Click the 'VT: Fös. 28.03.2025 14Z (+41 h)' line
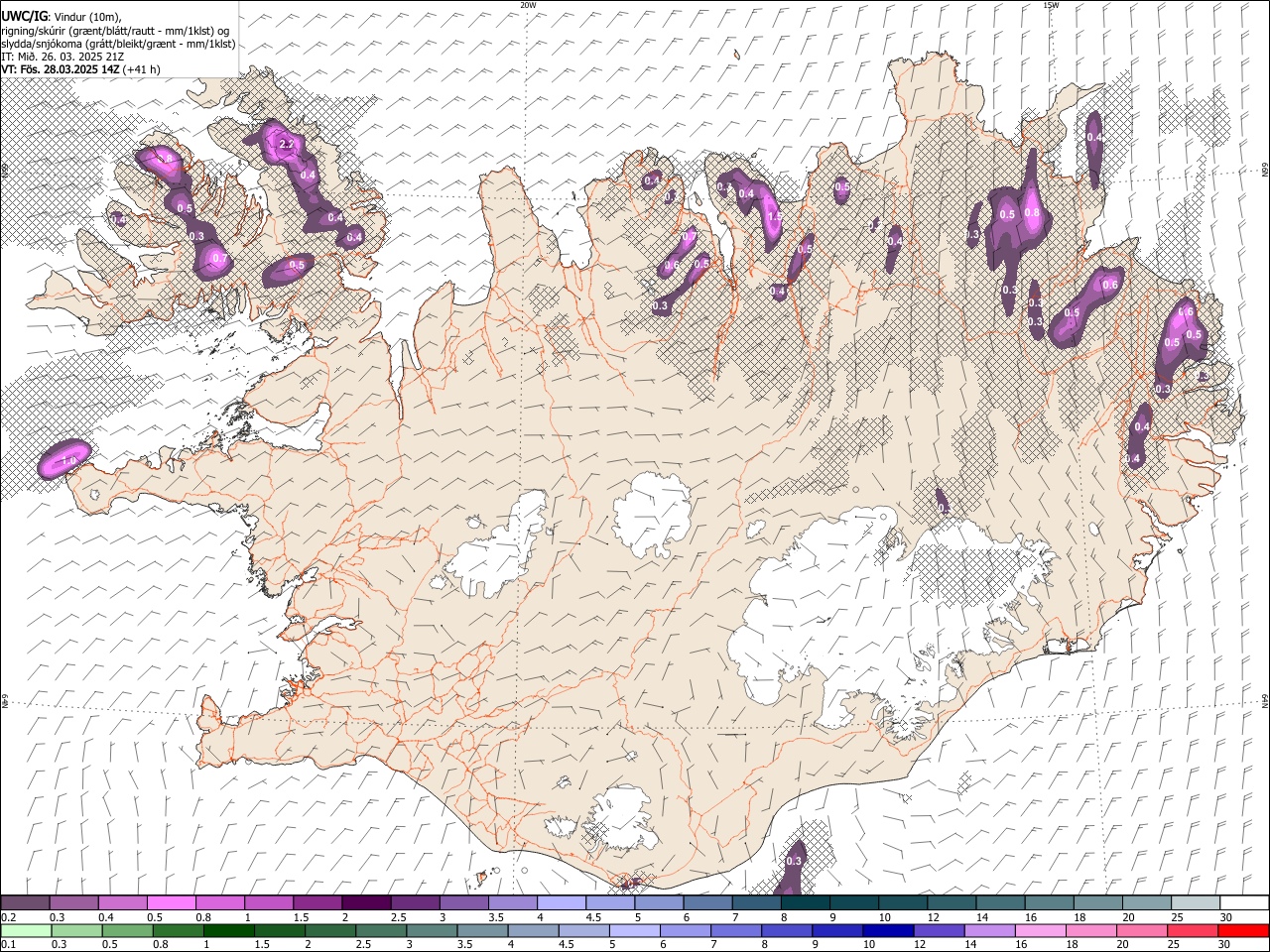The height and width of the screenshot is (952, 1270). (80, 69)
